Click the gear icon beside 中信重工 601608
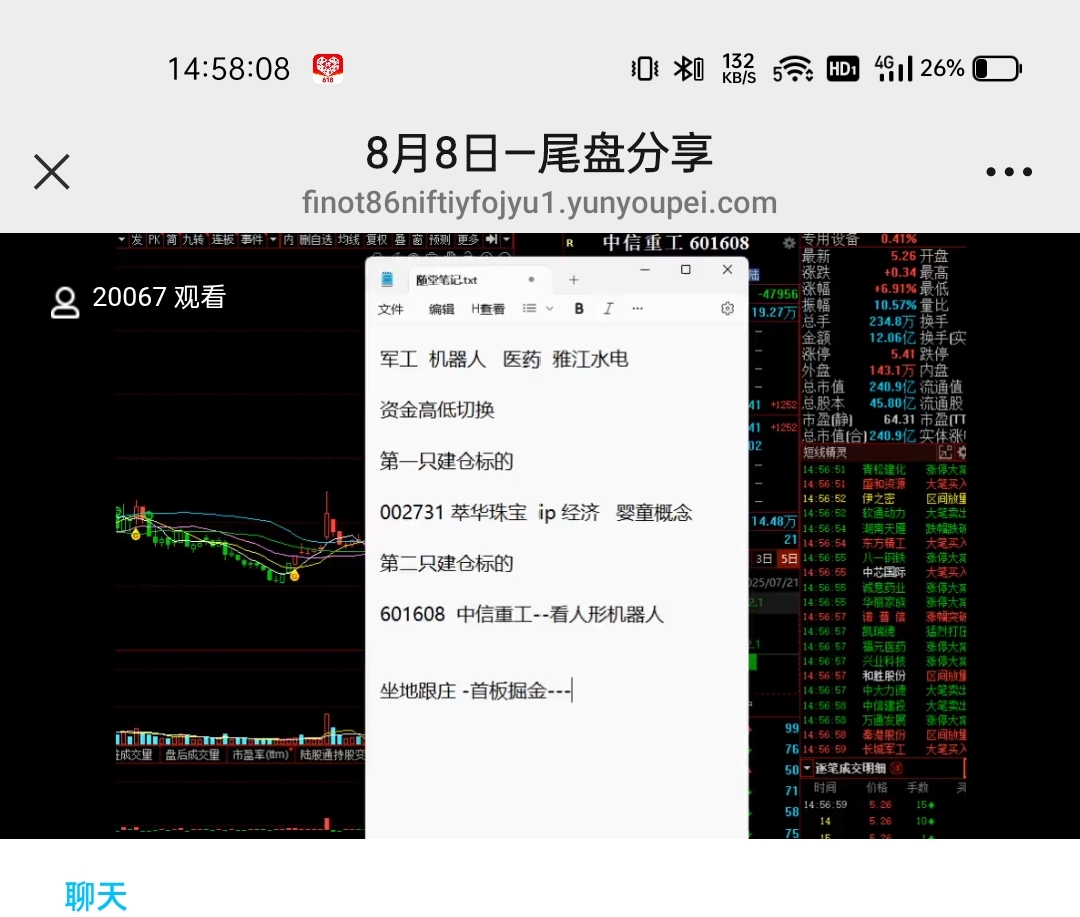 789,243
